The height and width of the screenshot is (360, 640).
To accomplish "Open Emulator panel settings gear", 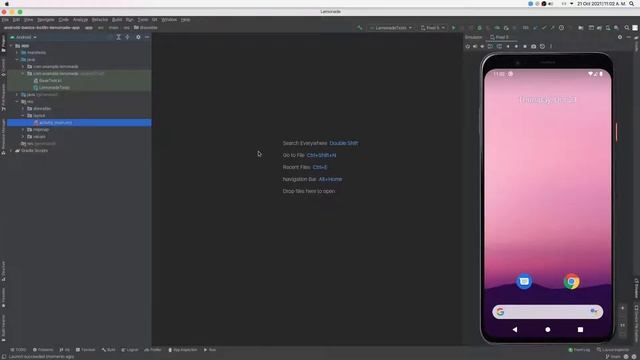I will coord(620,37).
